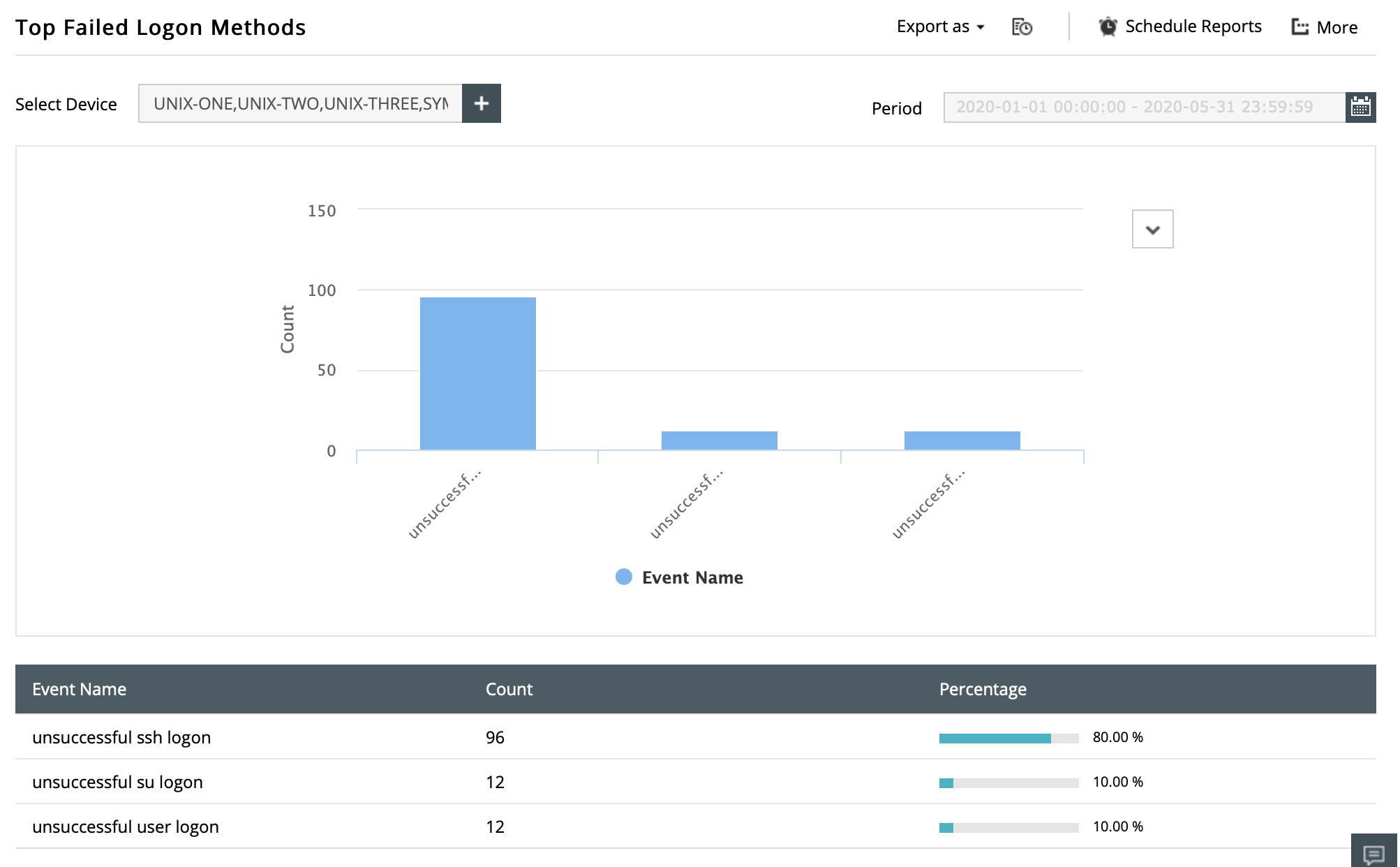
Task: Click the report history clock icon
Action: click(x=1022, y=27)
